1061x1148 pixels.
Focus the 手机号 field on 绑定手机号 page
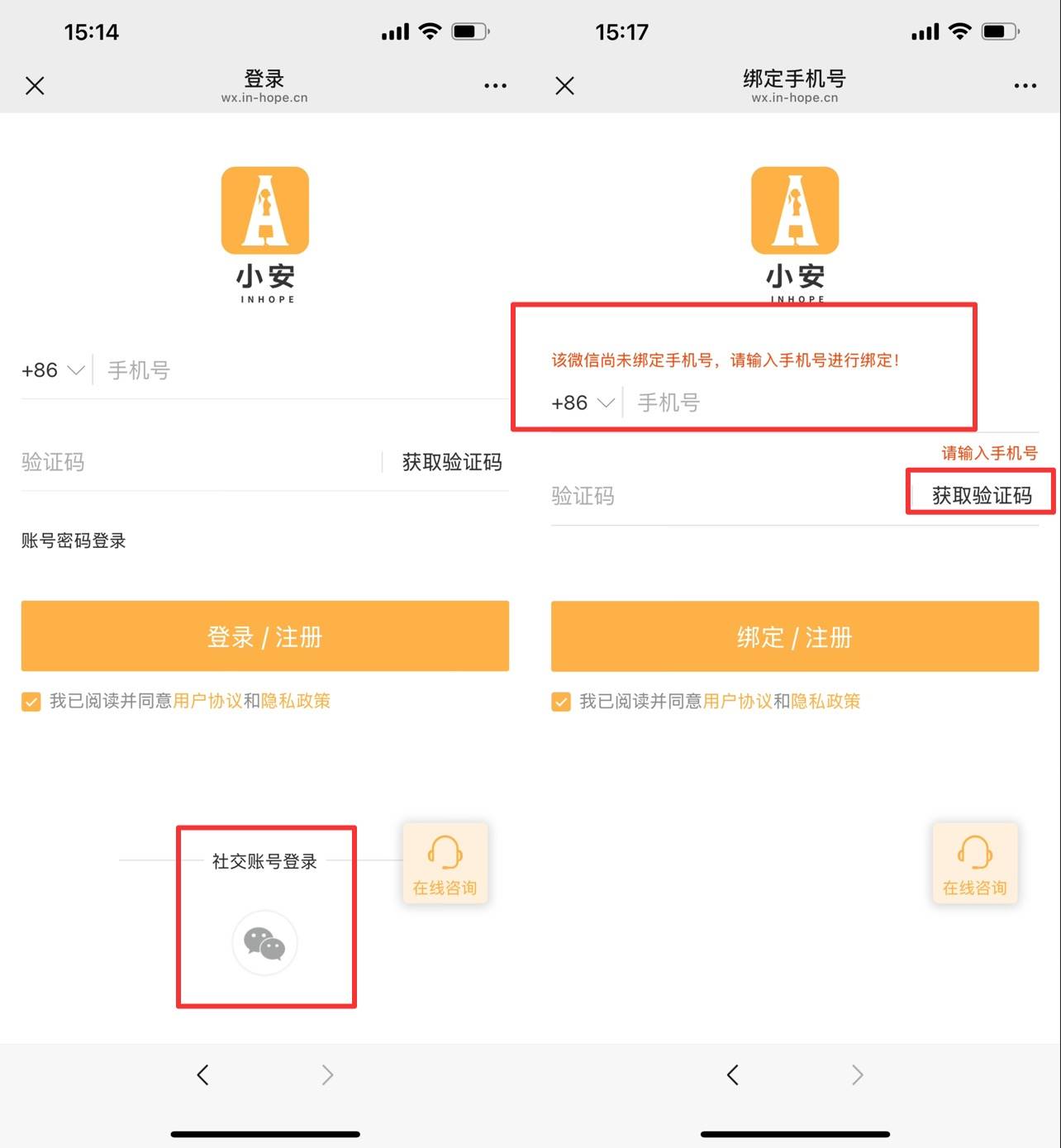836,403
